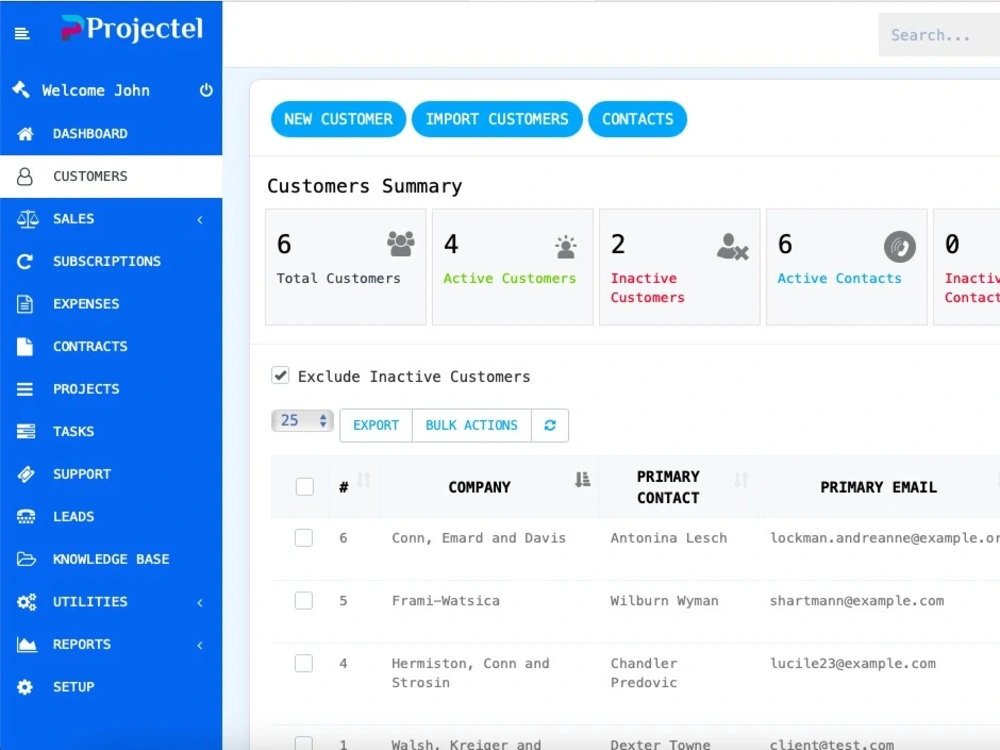
Task: Click the Subscriptions refresh-arrow icon
Action: click(x=25, y=261)
